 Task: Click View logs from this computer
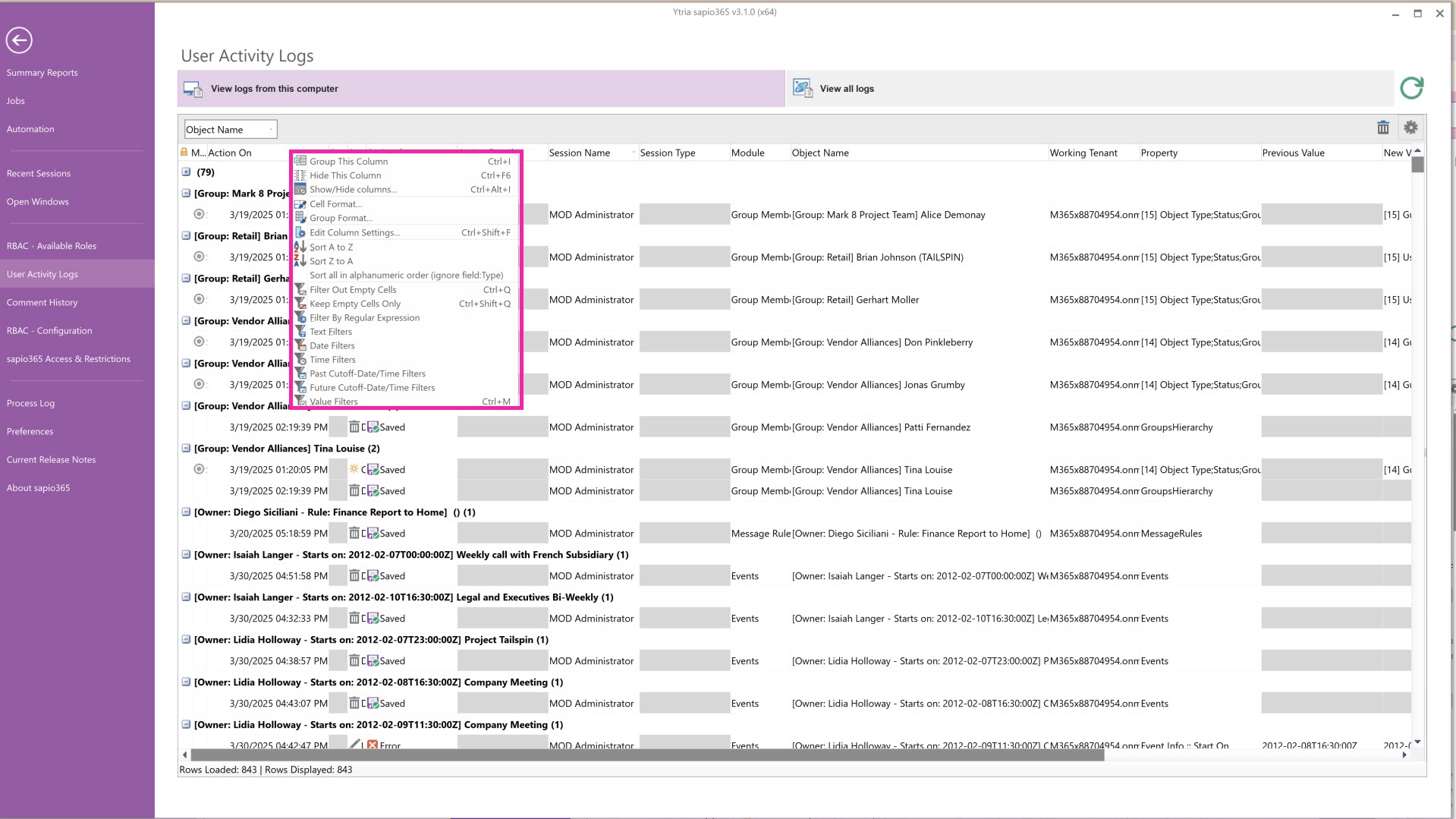[274, 89]
